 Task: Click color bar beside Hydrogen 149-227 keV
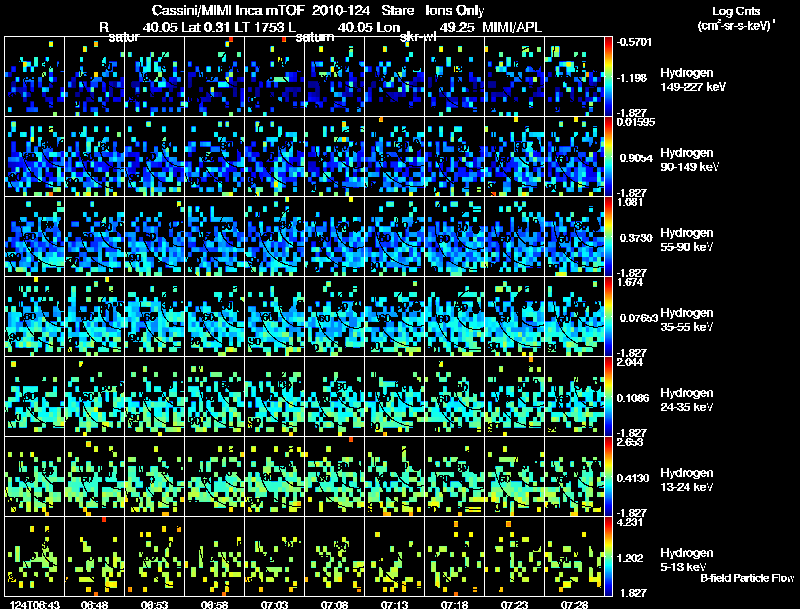click(610, 77)
